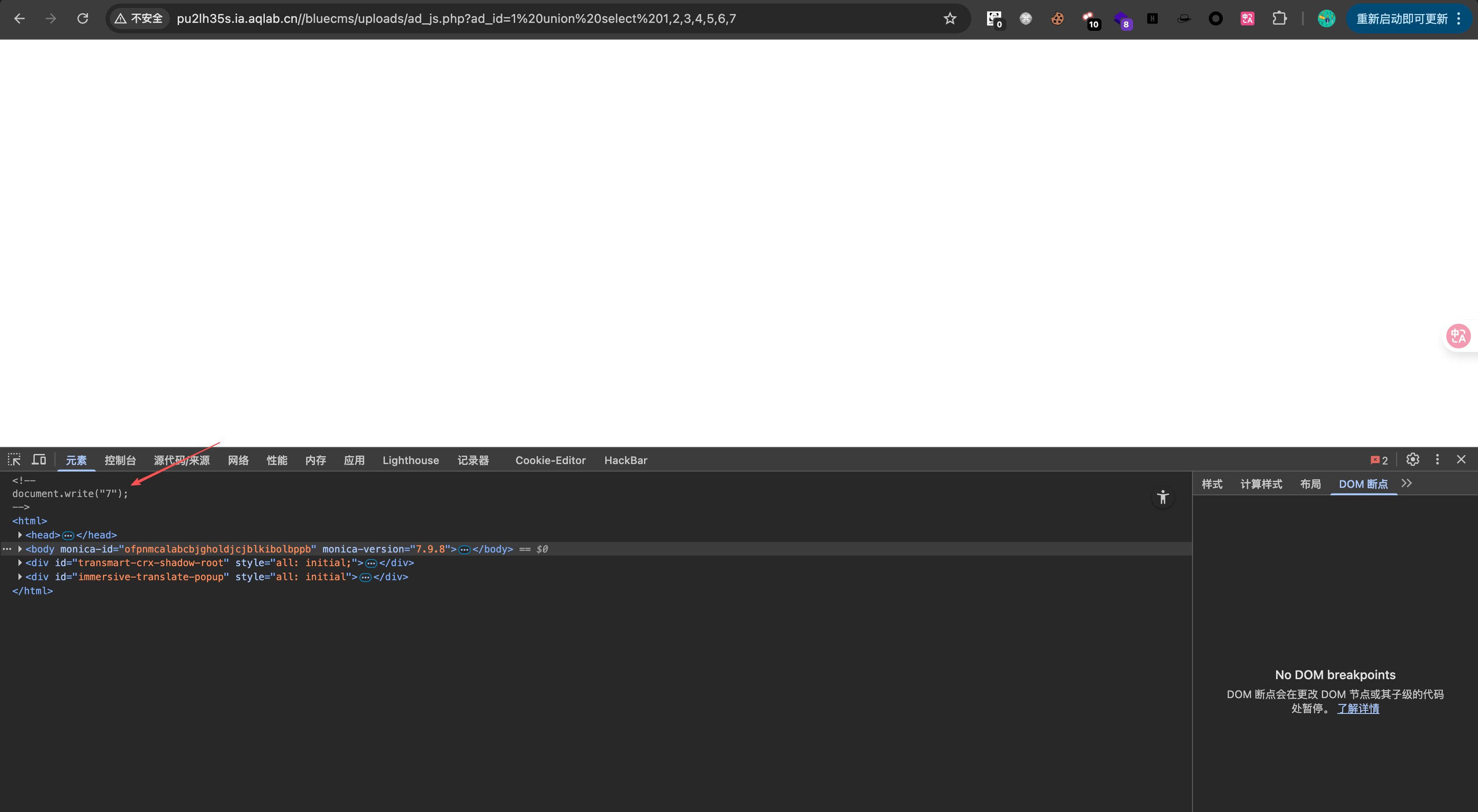Show more sidebar tabs with the chevron
Image resolution: width=1478 pixels, height=812 pixels.
click(x=1407, y=484)
